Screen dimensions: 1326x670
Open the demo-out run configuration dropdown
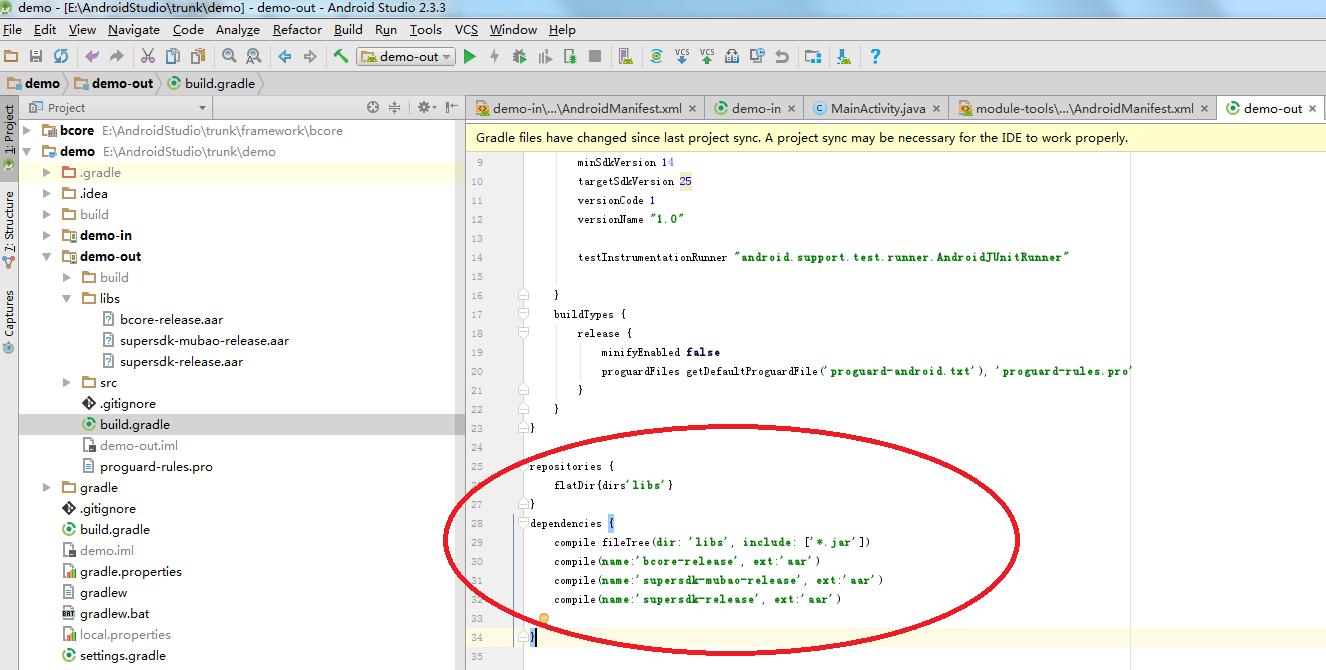point(405,56)
